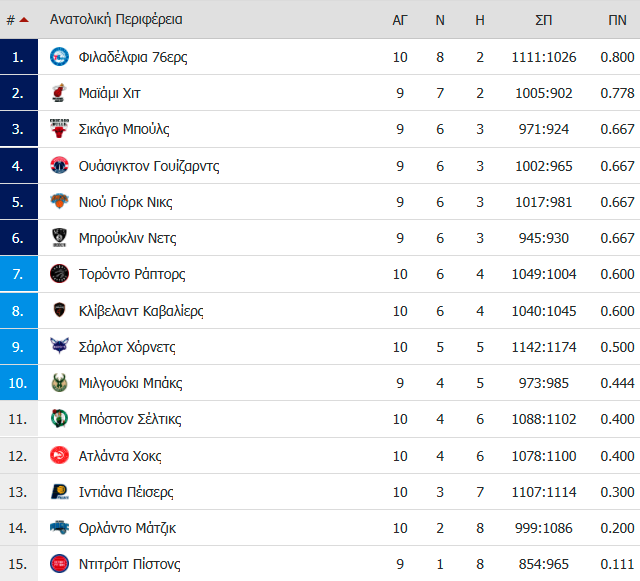Image resolution: width=640 pixels, height=581 pixels.
Task: Click the Atlanta Hawks logo
Action: click(59, 455)
